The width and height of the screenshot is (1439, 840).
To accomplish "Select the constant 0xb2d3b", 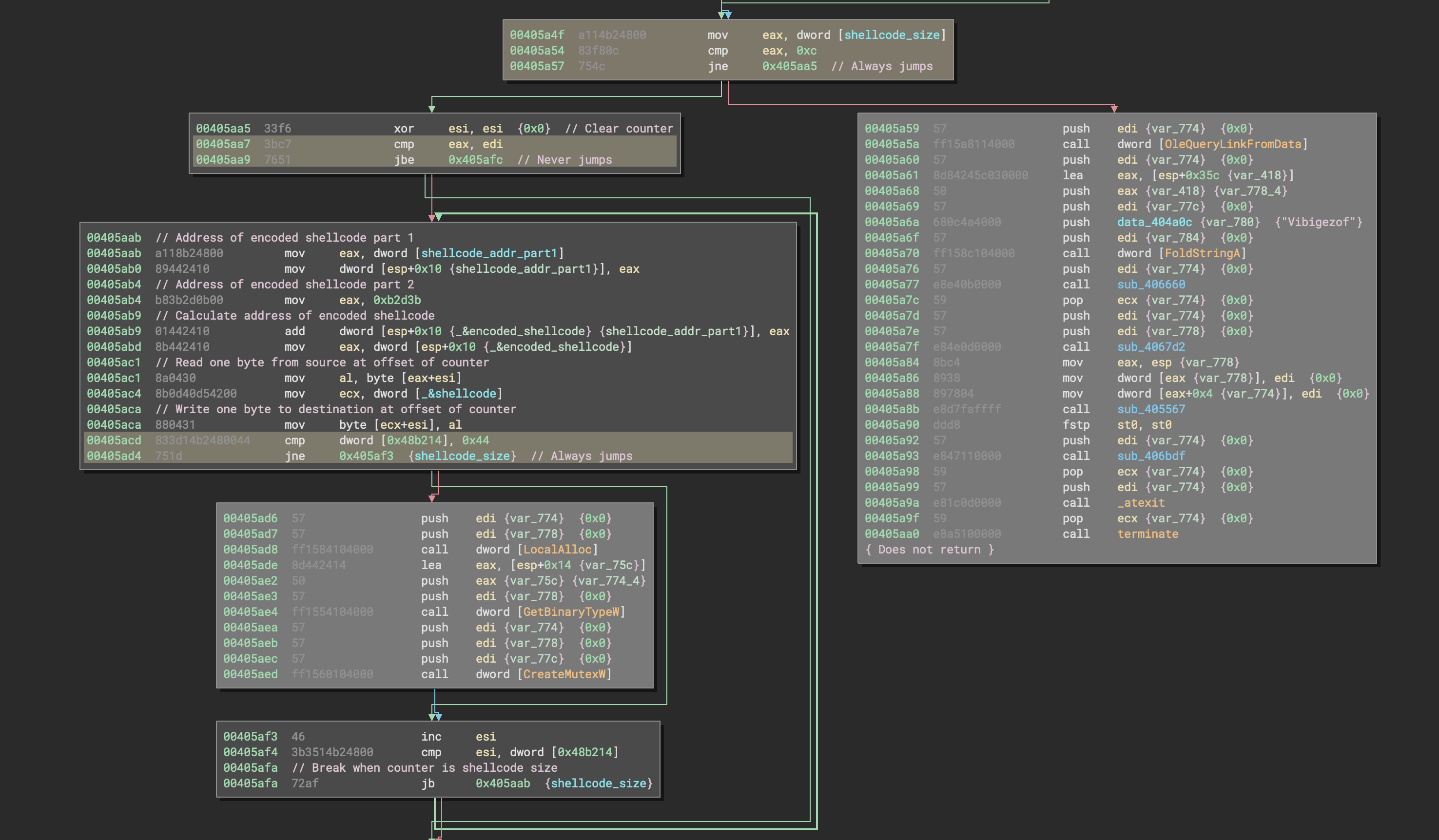I will tap(397, 300).
